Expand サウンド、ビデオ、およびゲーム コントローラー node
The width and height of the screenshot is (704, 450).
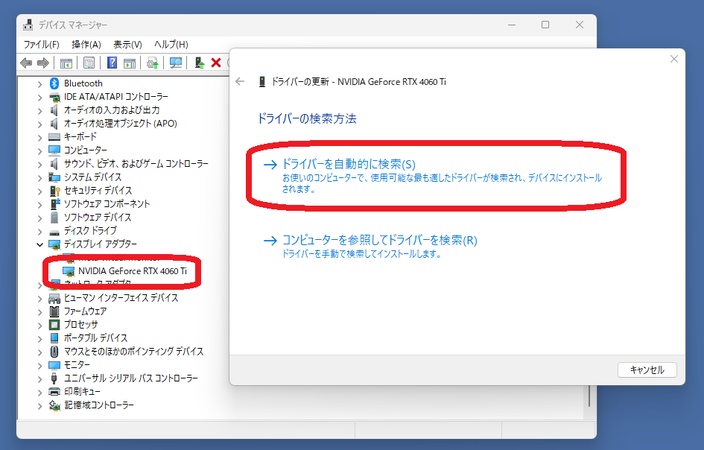40,164
